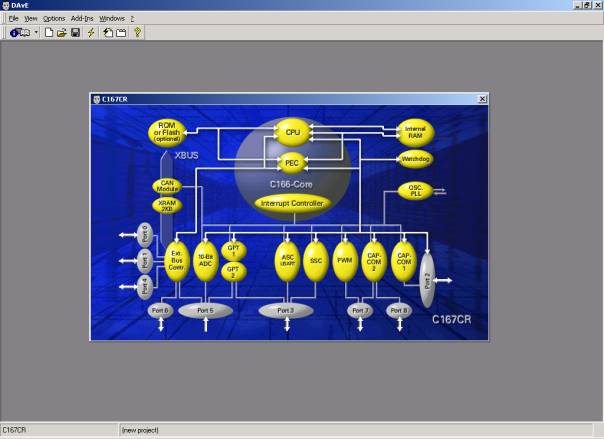Save the project with the floppy disk icon
Screen dimensions: 604x439
pos(76,33)
